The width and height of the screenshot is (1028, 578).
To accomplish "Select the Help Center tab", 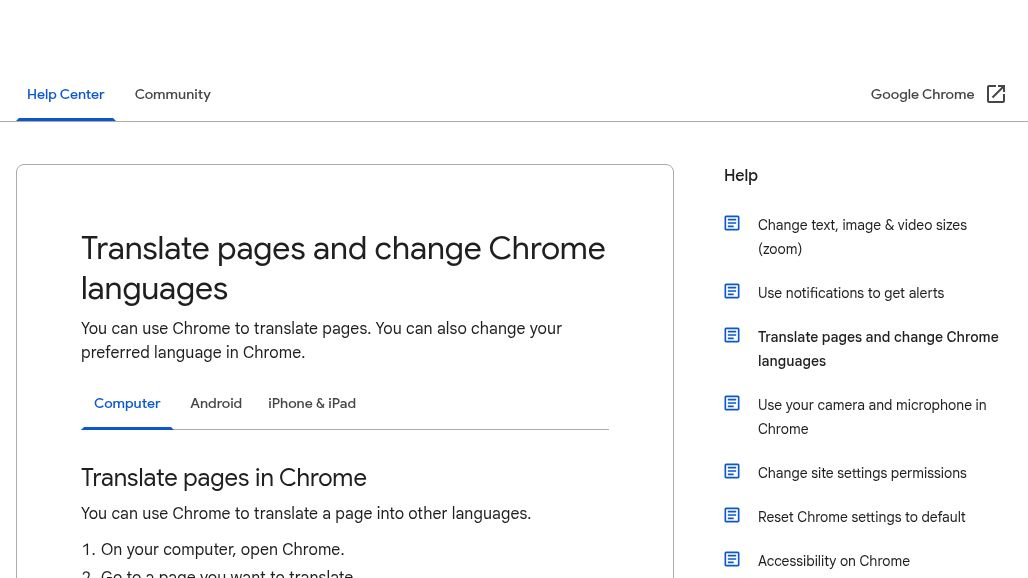I will tap(66, 94).
